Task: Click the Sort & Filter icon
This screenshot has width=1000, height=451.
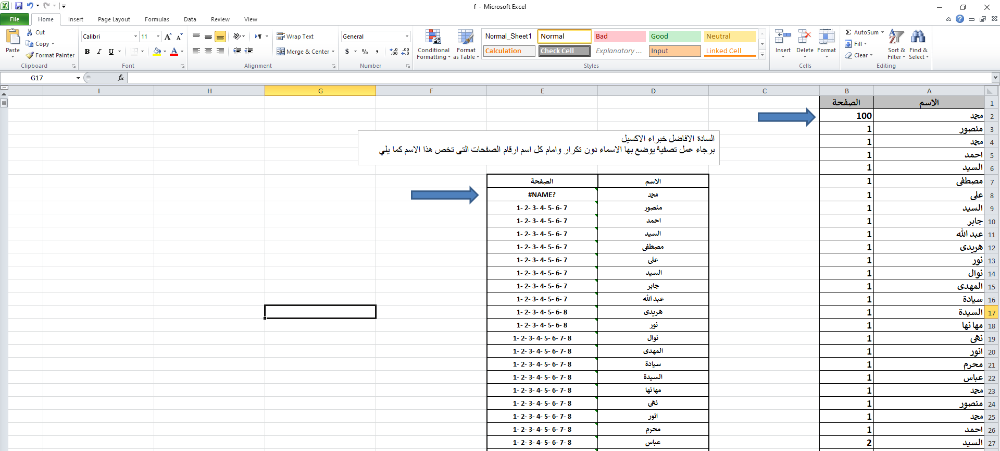Action: click(896, 43)
